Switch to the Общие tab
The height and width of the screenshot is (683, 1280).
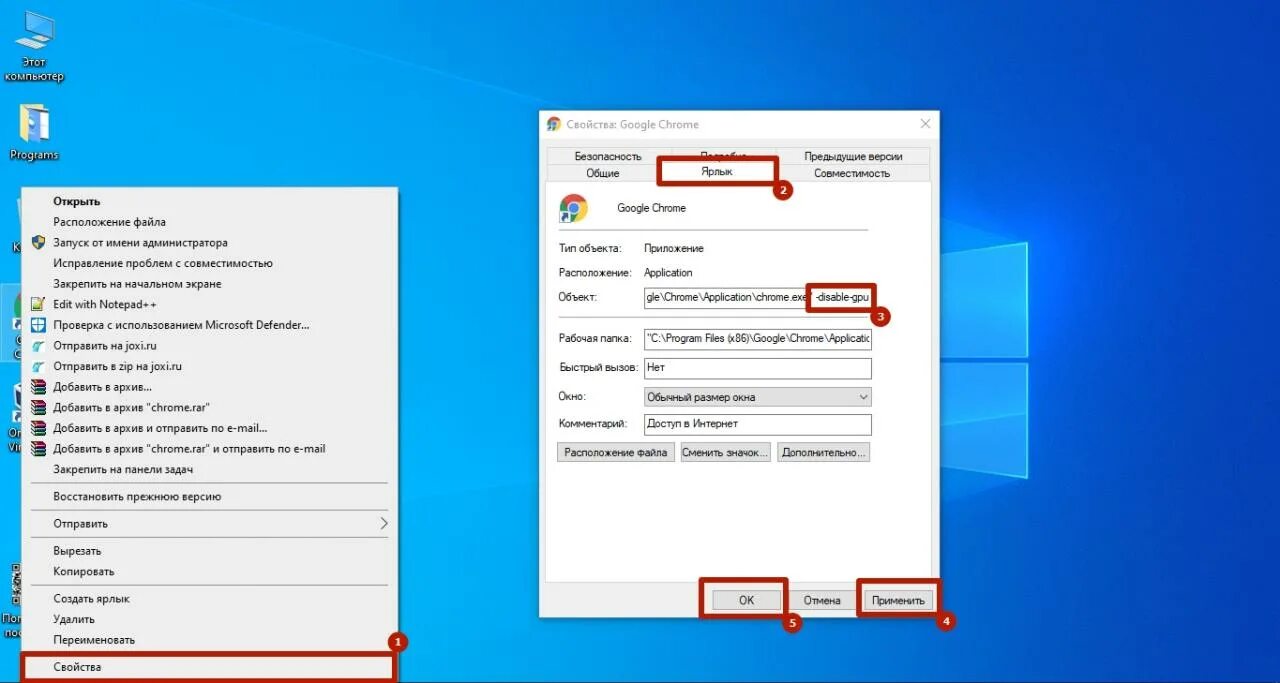(x=602, y=173)
